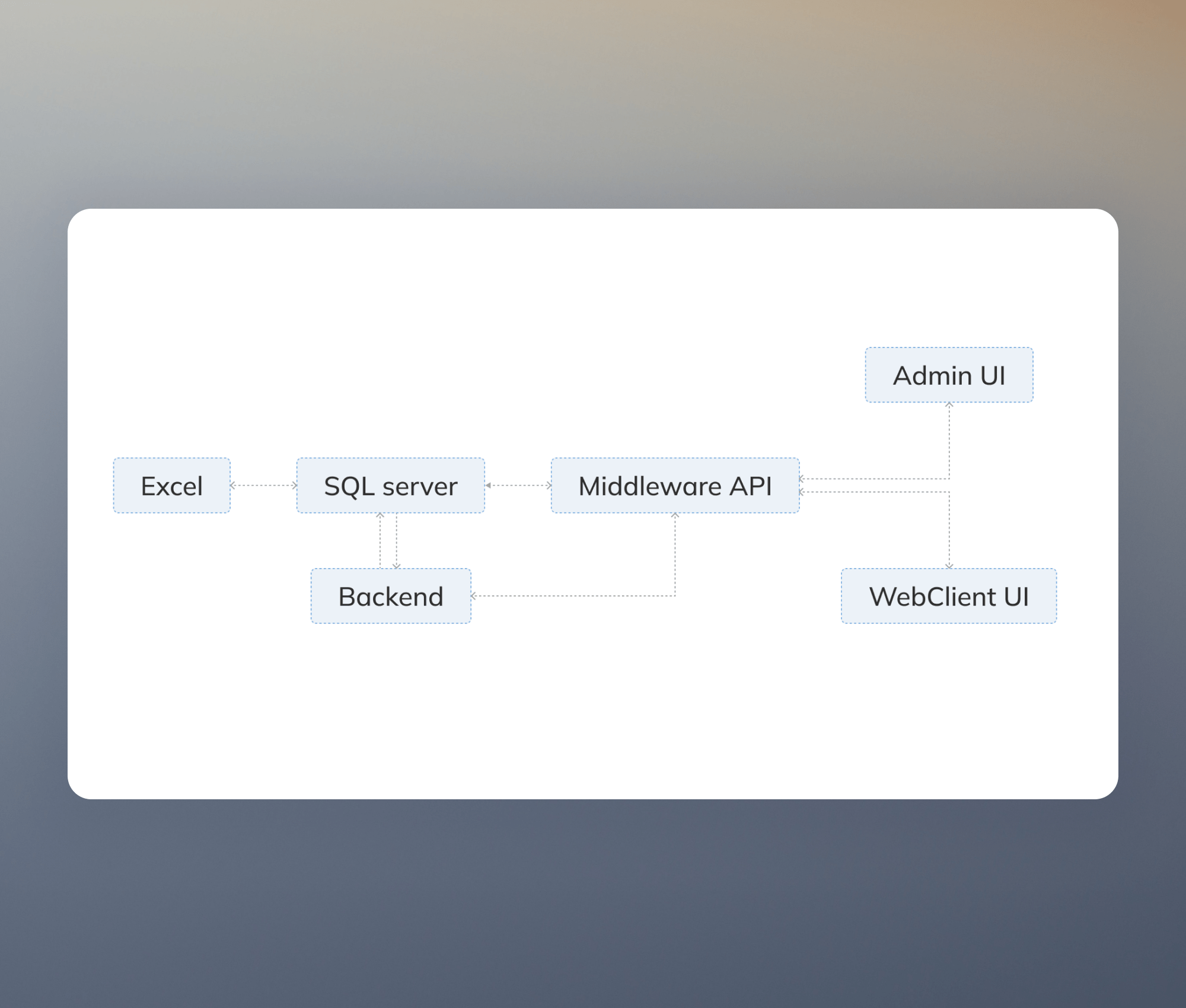The width and height of the screenshot is (1186, 1008).
Task: Click arrowhead entering Middleware API bottom
Action: (x=675, y=516)
